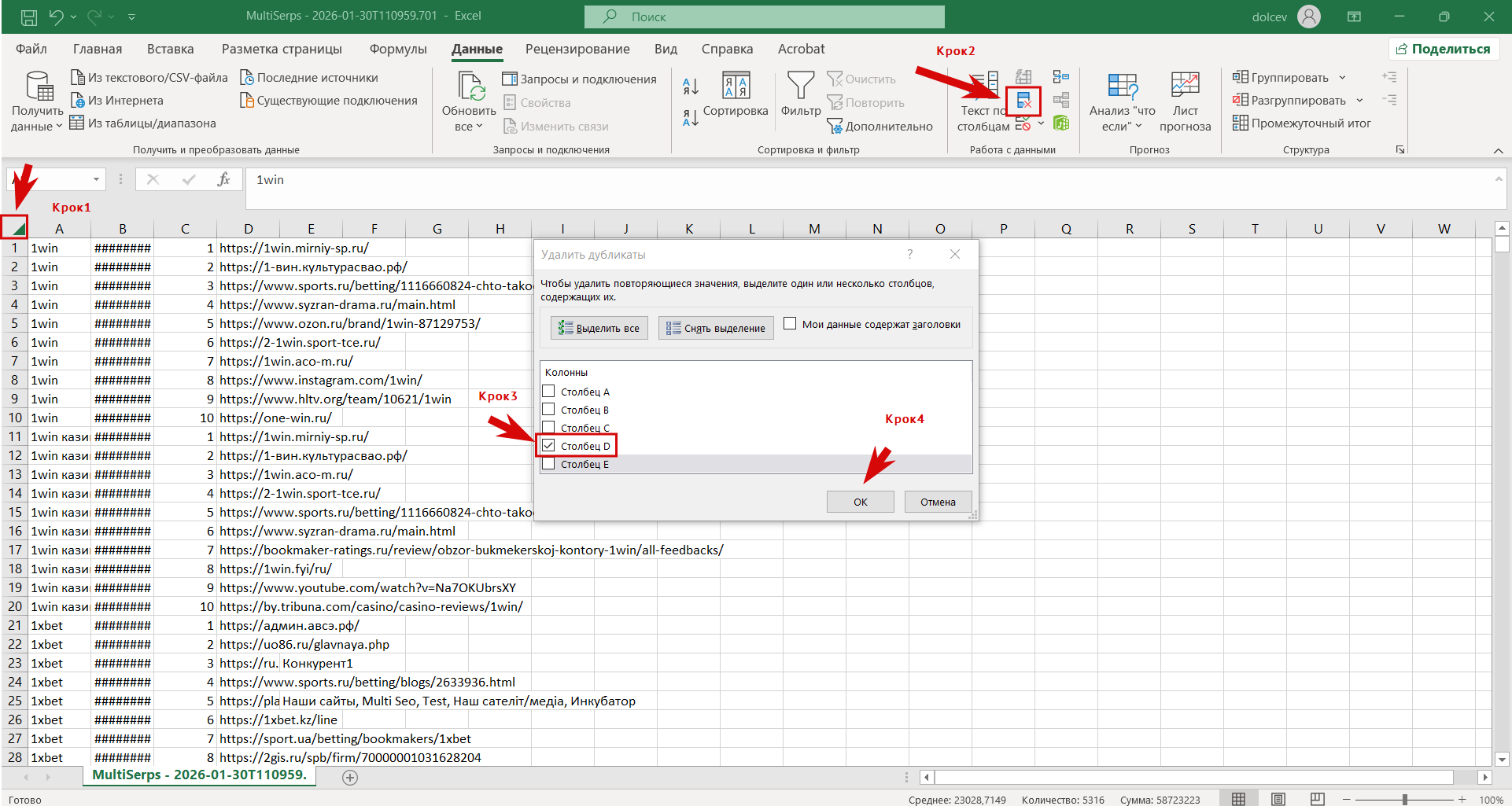Click the Sort dialog icon
The image size is (1512, 806).
click(x=736, y=86)
